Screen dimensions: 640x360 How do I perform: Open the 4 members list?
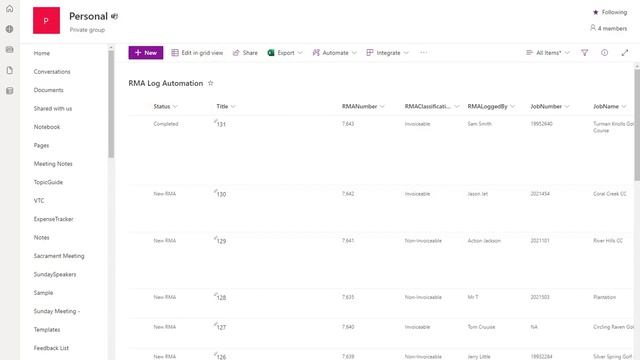[x=608, y=28]
